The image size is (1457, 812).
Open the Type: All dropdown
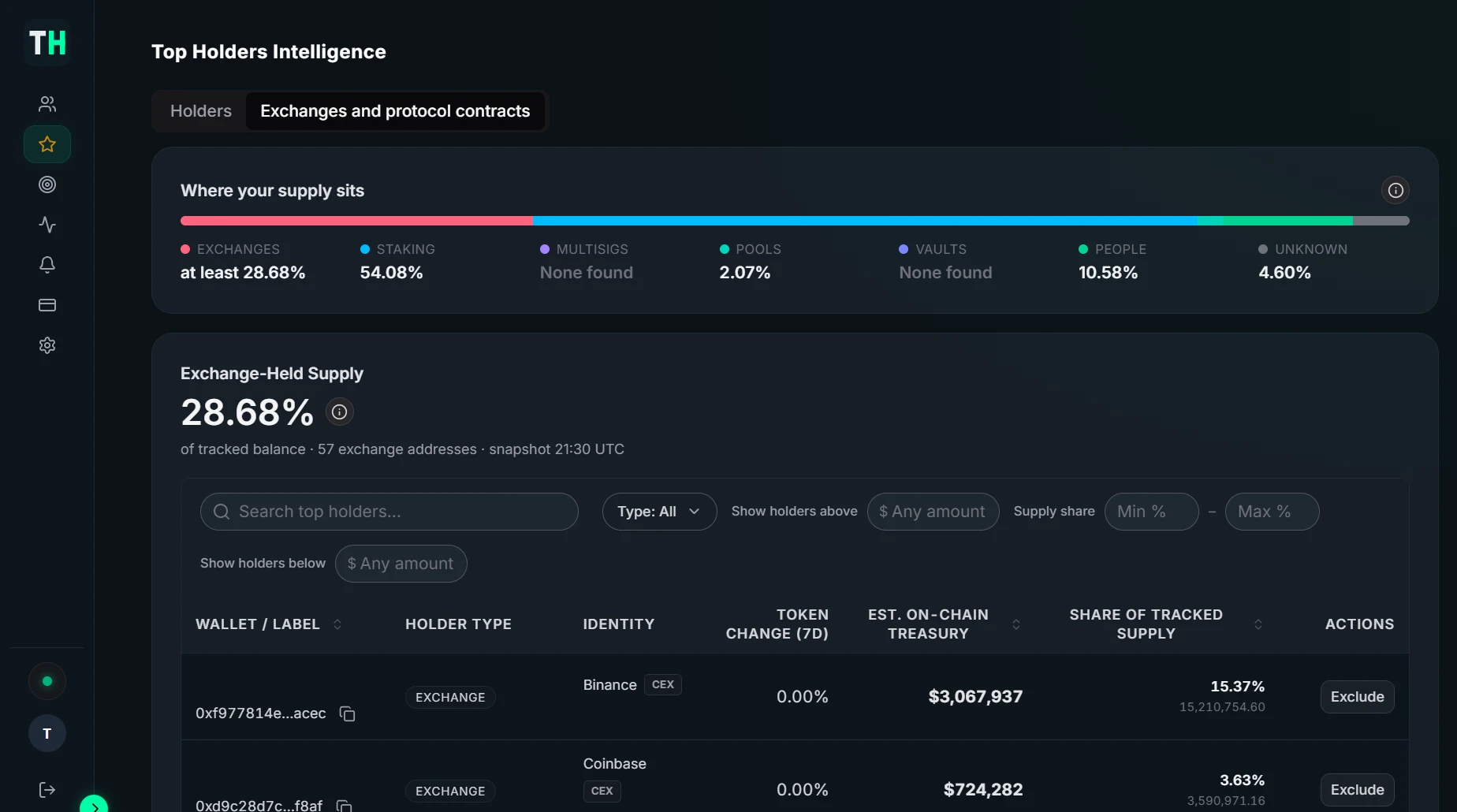pyautogui.click(x=659, y=512)
